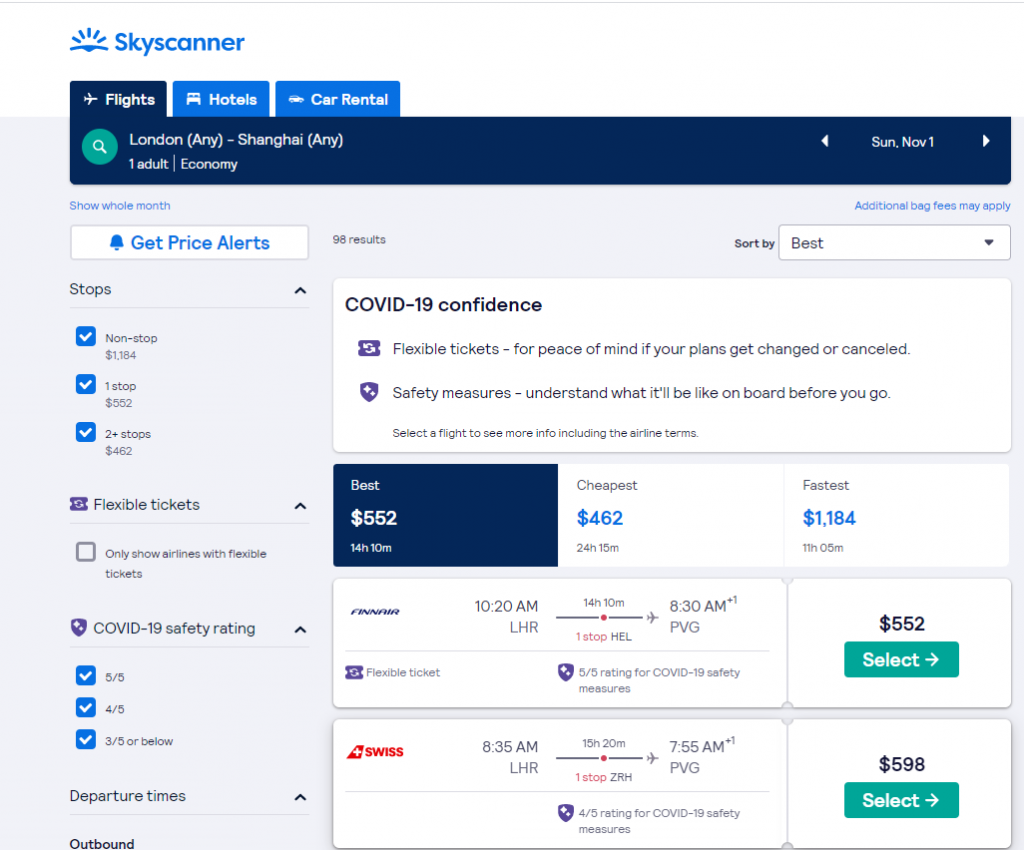Click the Finnair airline logo

coord(375,612)
